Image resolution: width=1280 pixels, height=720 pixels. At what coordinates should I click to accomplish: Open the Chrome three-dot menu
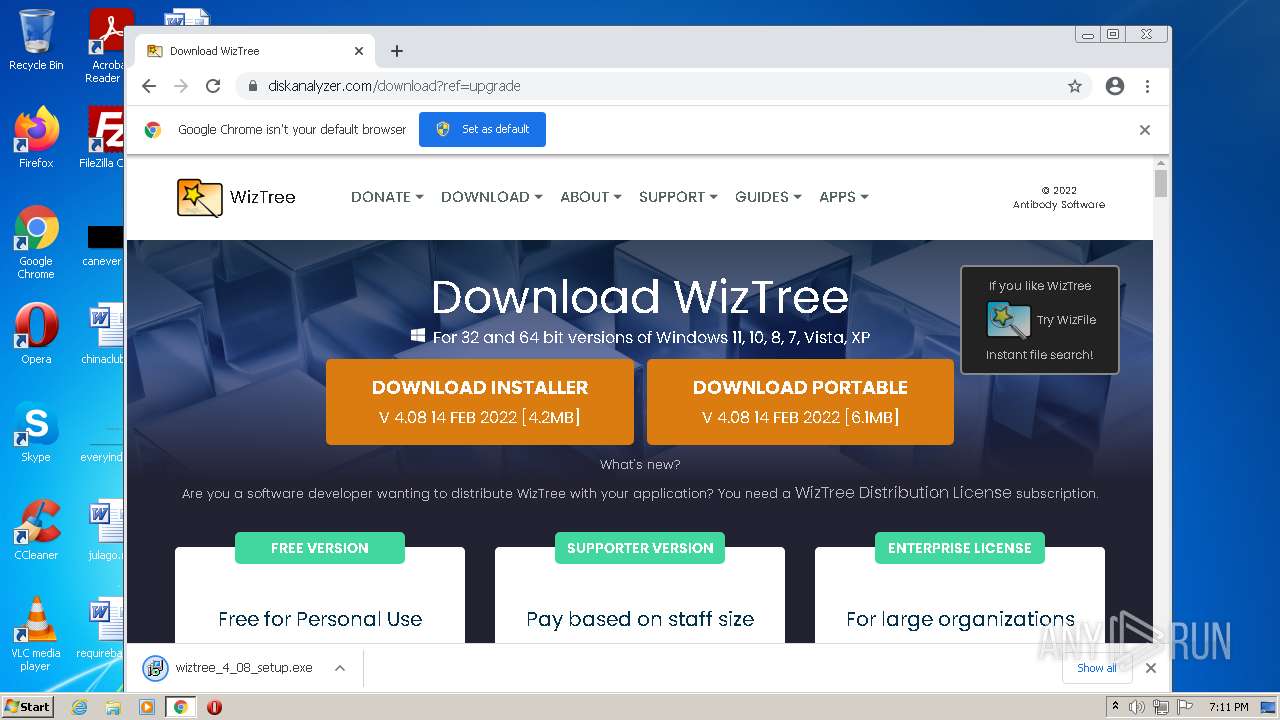(x=1148, y=86)
